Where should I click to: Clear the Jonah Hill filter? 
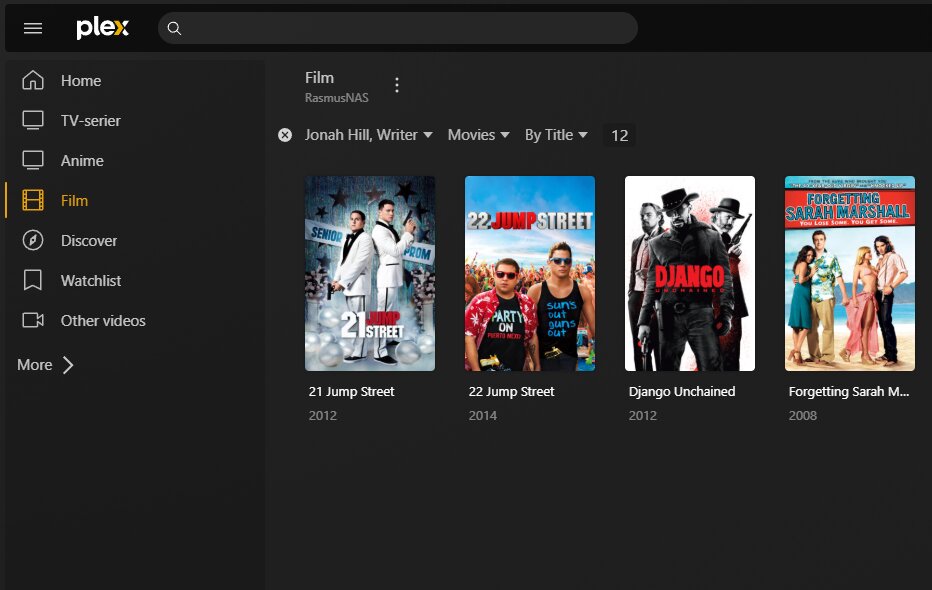tap(285, 135)
